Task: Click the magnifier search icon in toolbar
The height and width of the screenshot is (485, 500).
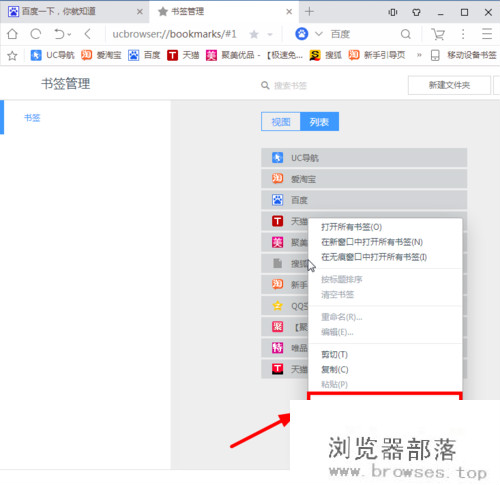Action: pos(406,34)
